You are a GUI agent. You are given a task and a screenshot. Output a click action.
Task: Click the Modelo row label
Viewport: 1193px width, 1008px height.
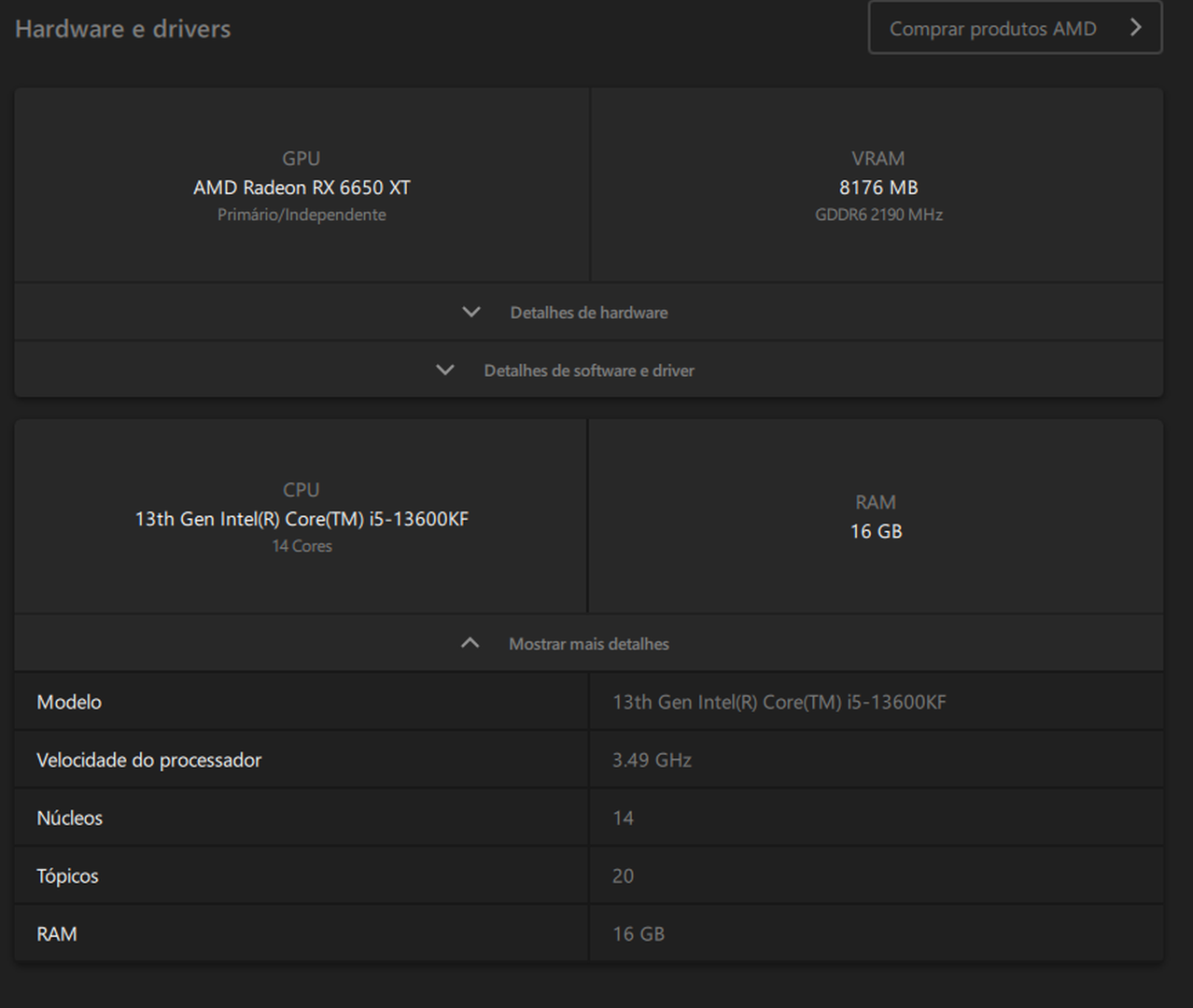pos(69,702)
